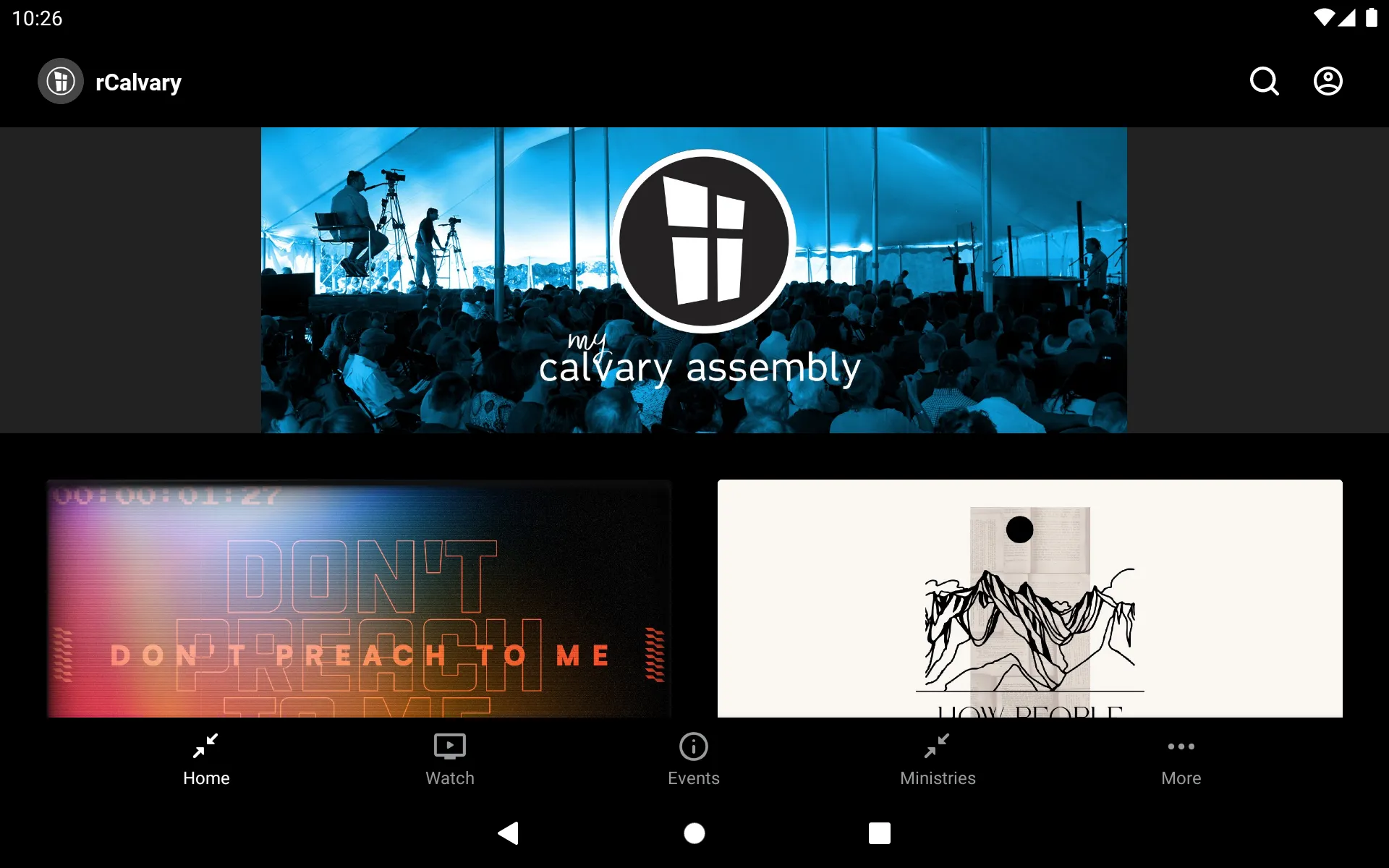Select the Events tab label
The height and width of the screenshot is (868, 1389).
point(693,778)
